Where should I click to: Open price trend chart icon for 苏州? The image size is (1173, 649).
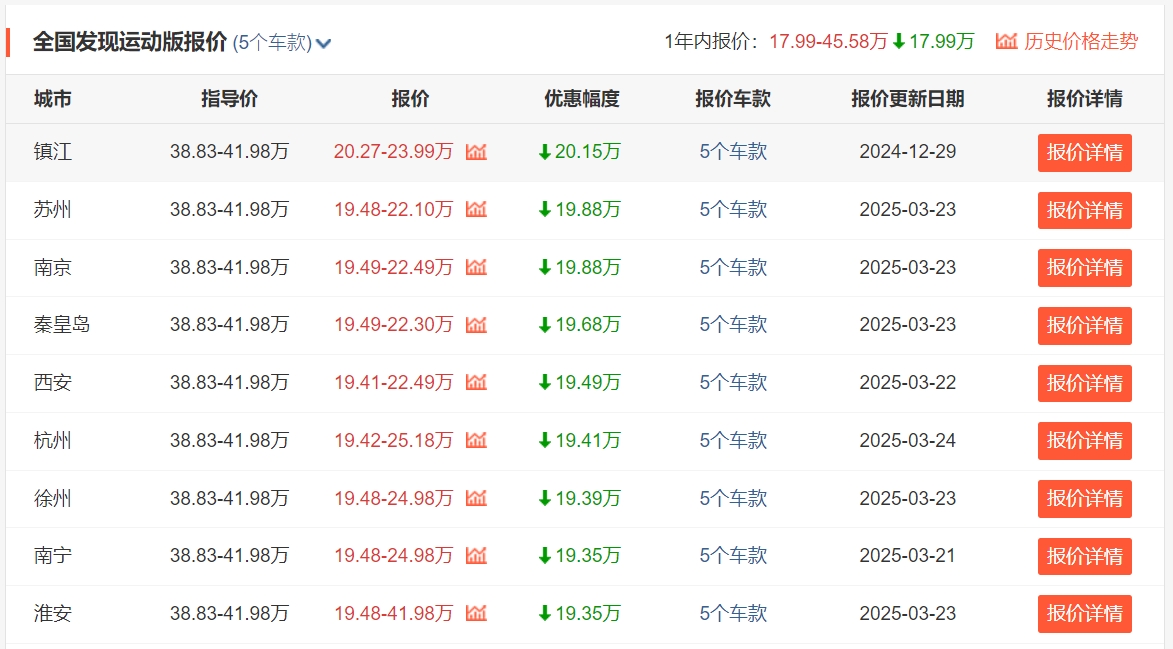pos(476,209)
